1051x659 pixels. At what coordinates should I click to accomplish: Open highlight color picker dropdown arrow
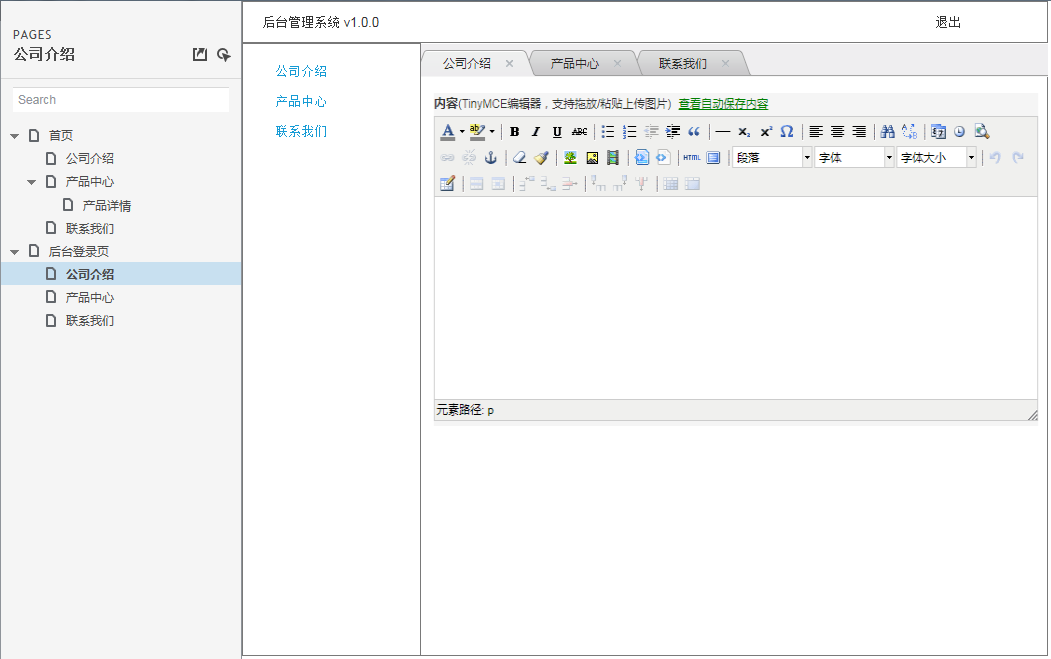pyautogui.click(x=492, y=131)
